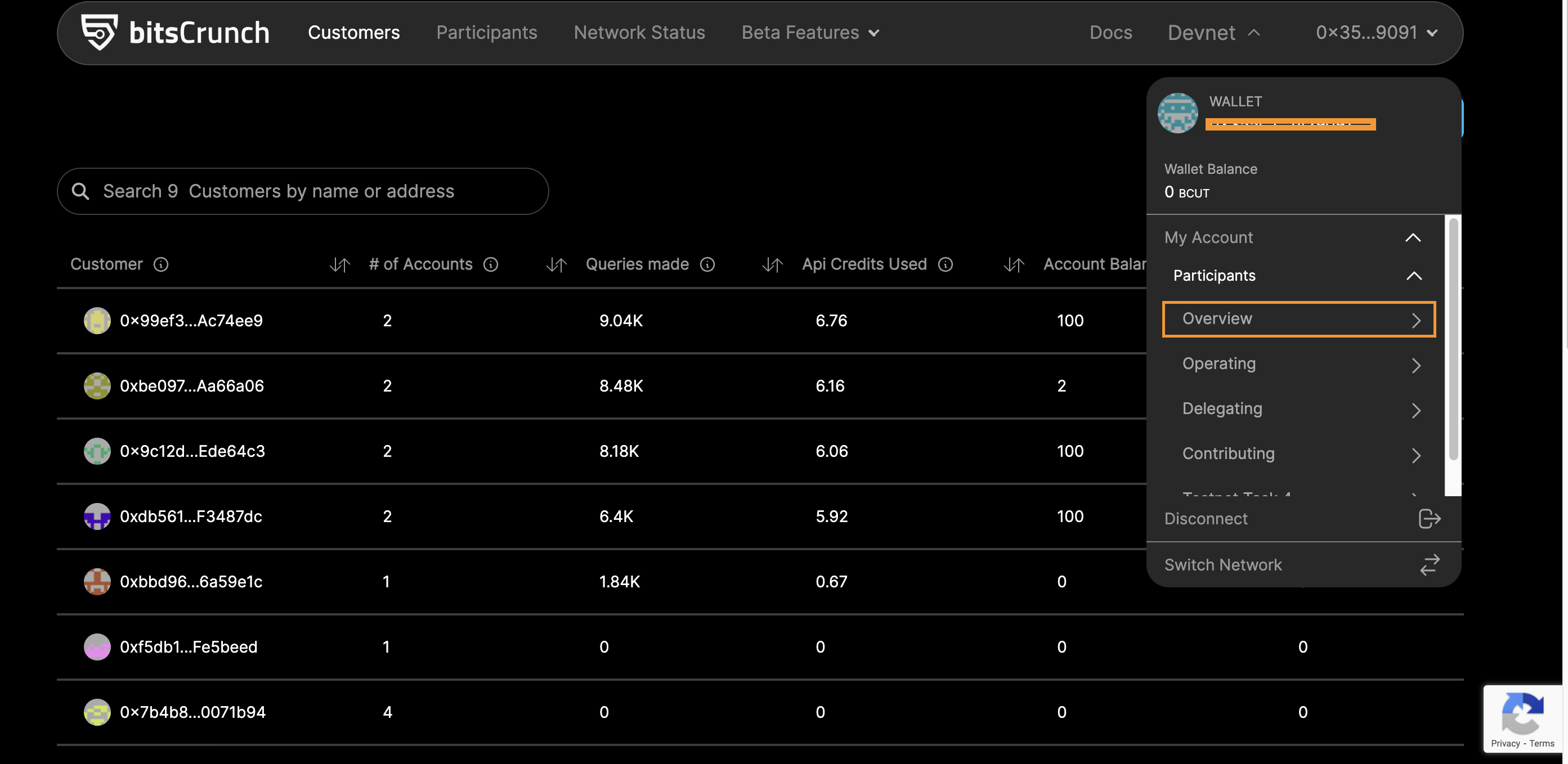Image resolution: width=1568 pixels, height=764 pixels.
Task: Open customer 0xf5db1...Fe5beed row
Action: [760, 646]
